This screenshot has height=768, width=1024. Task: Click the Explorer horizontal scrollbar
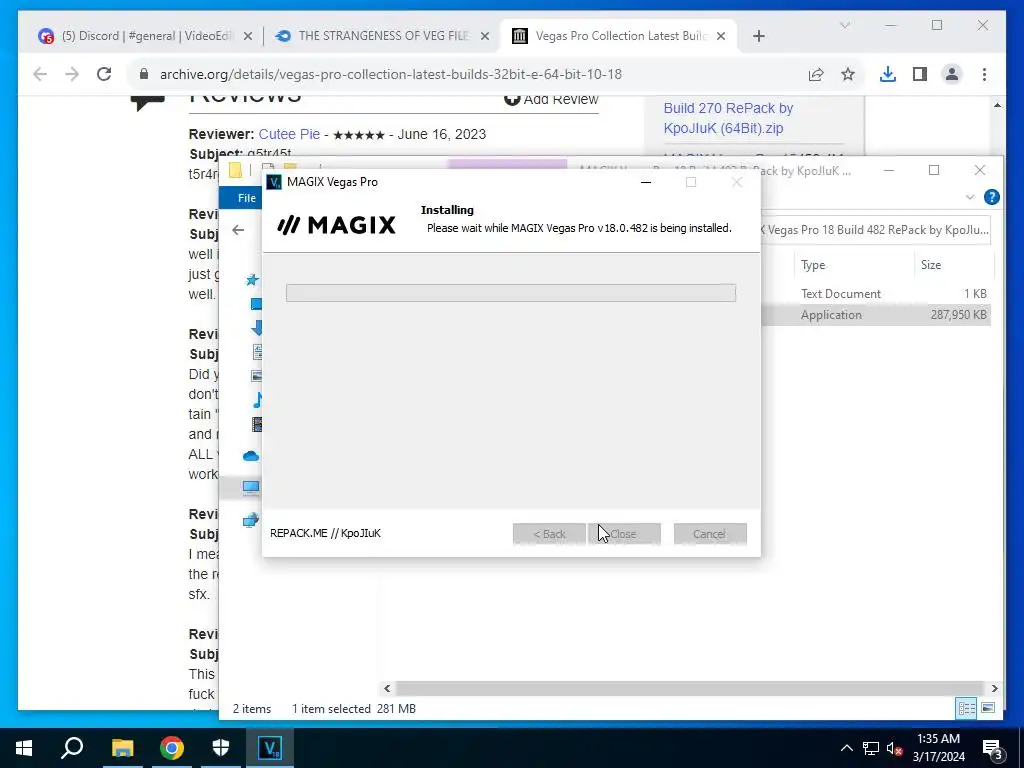click(x=690, y=688)
